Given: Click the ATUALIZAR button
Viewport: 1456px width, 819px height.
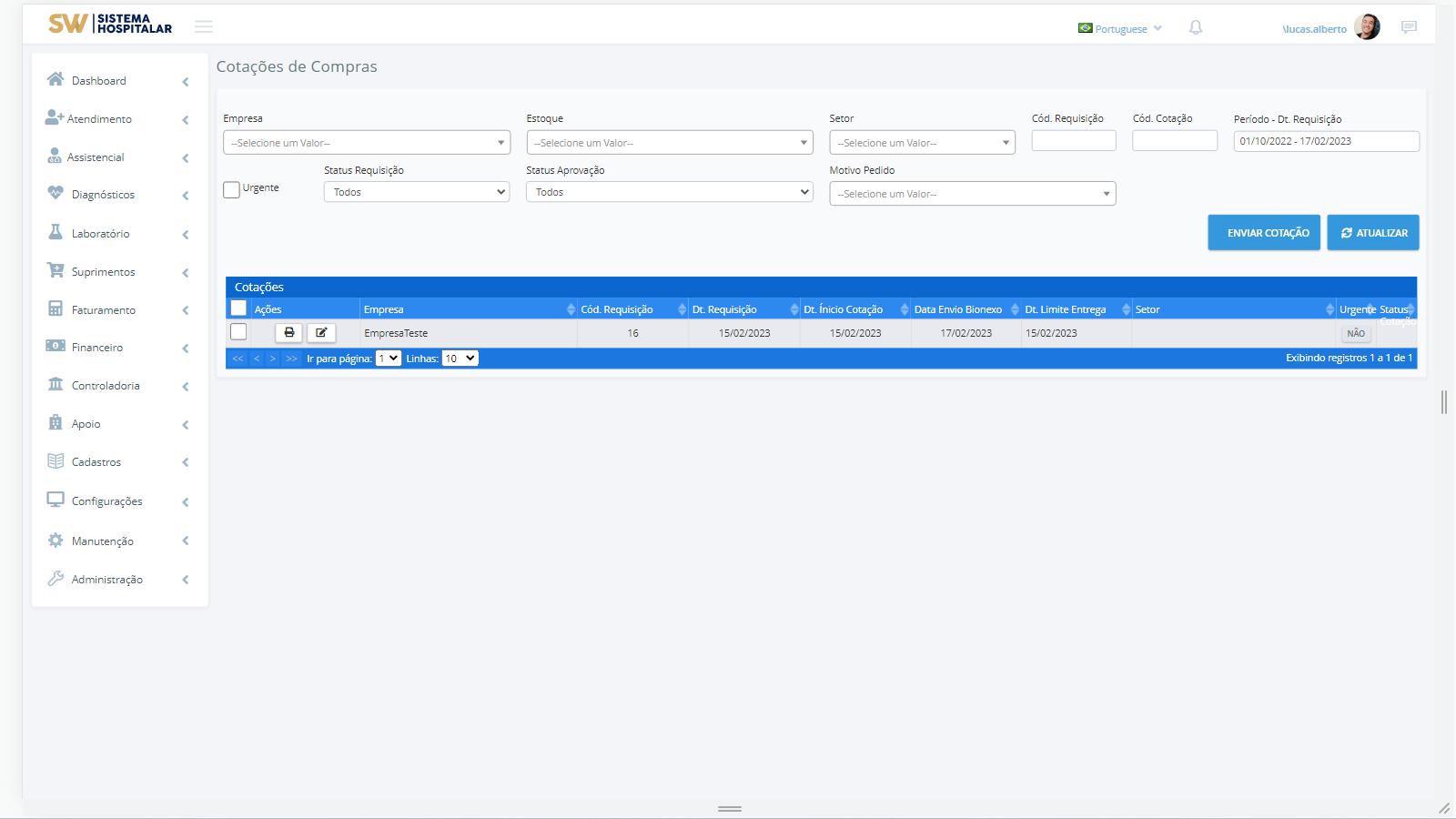Looking at the screenshot, I should click(x=1372, y=233).
